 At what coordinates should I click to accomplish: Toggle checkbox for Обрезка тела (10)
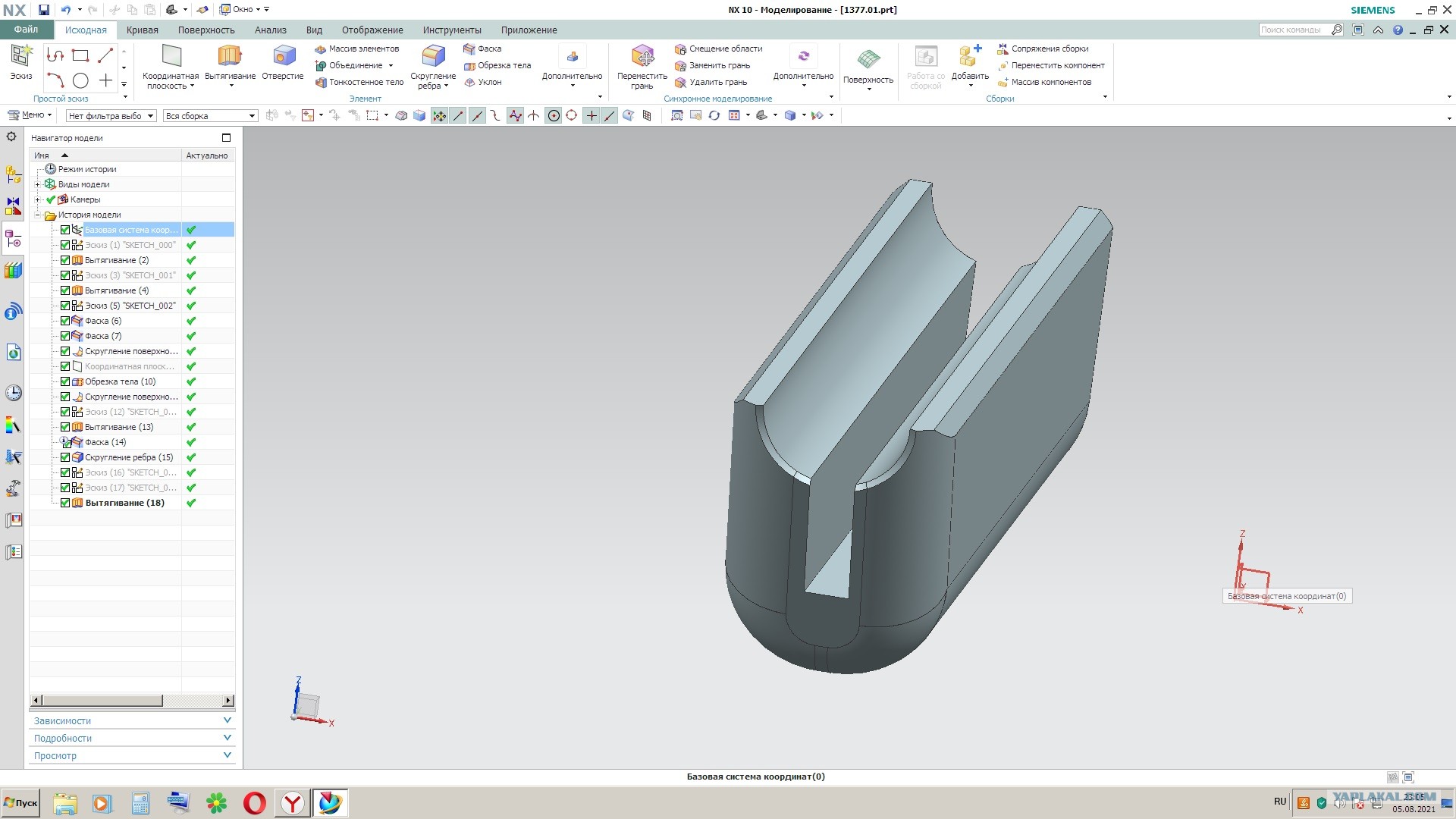click(65, 381)
